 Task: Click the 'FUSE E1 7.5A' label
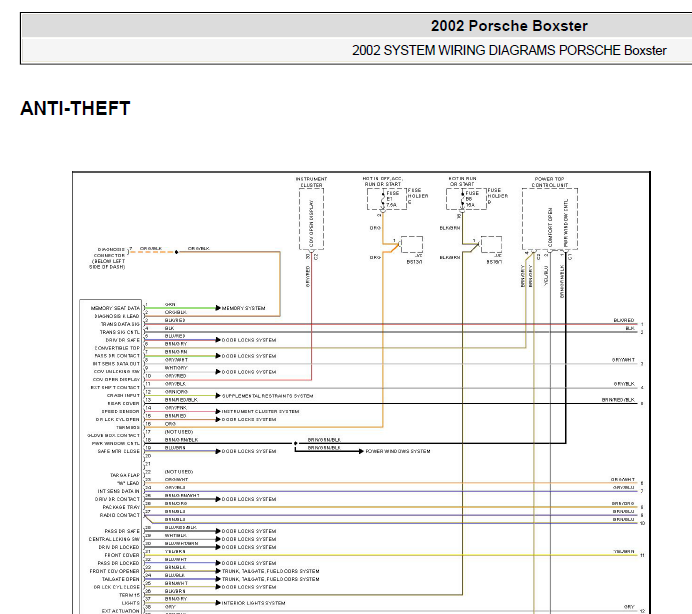pos(392,199)
